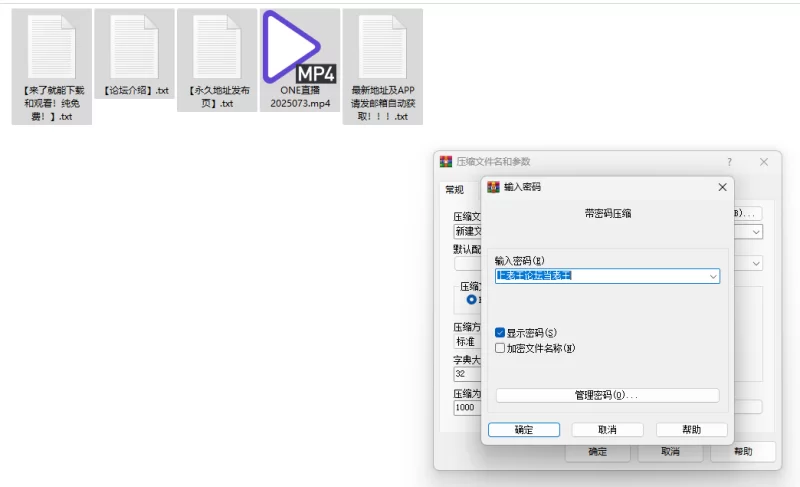Click the WinRAR icon in 压缩文件名和参数 title bar
This screenshot has height=487, width=800.
[446, 162]
